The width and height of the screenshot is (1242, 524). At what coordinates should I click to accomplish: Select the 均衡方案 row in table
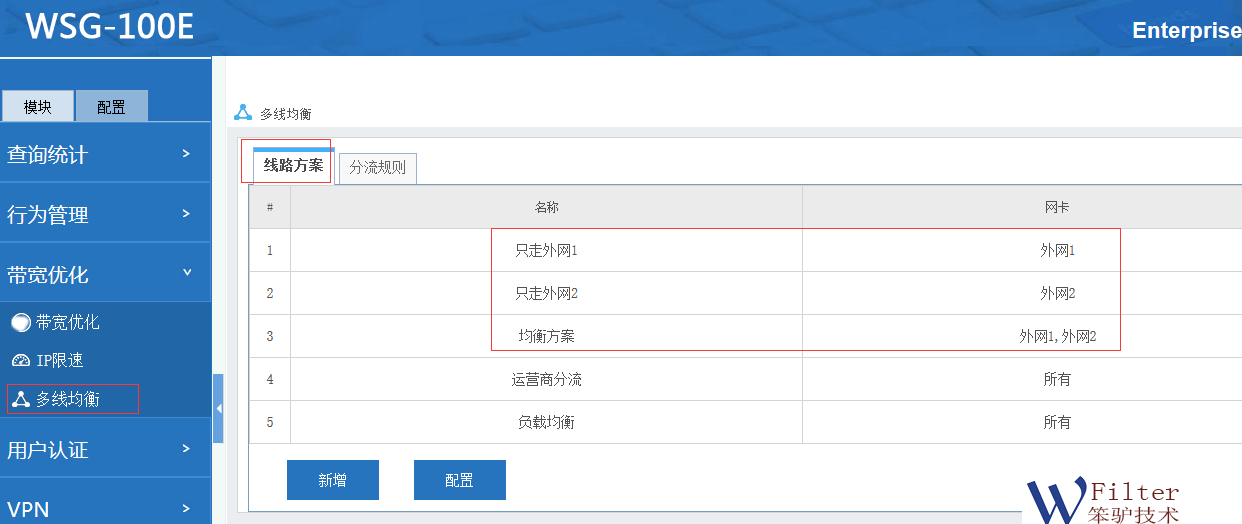[x=546, y=336]
